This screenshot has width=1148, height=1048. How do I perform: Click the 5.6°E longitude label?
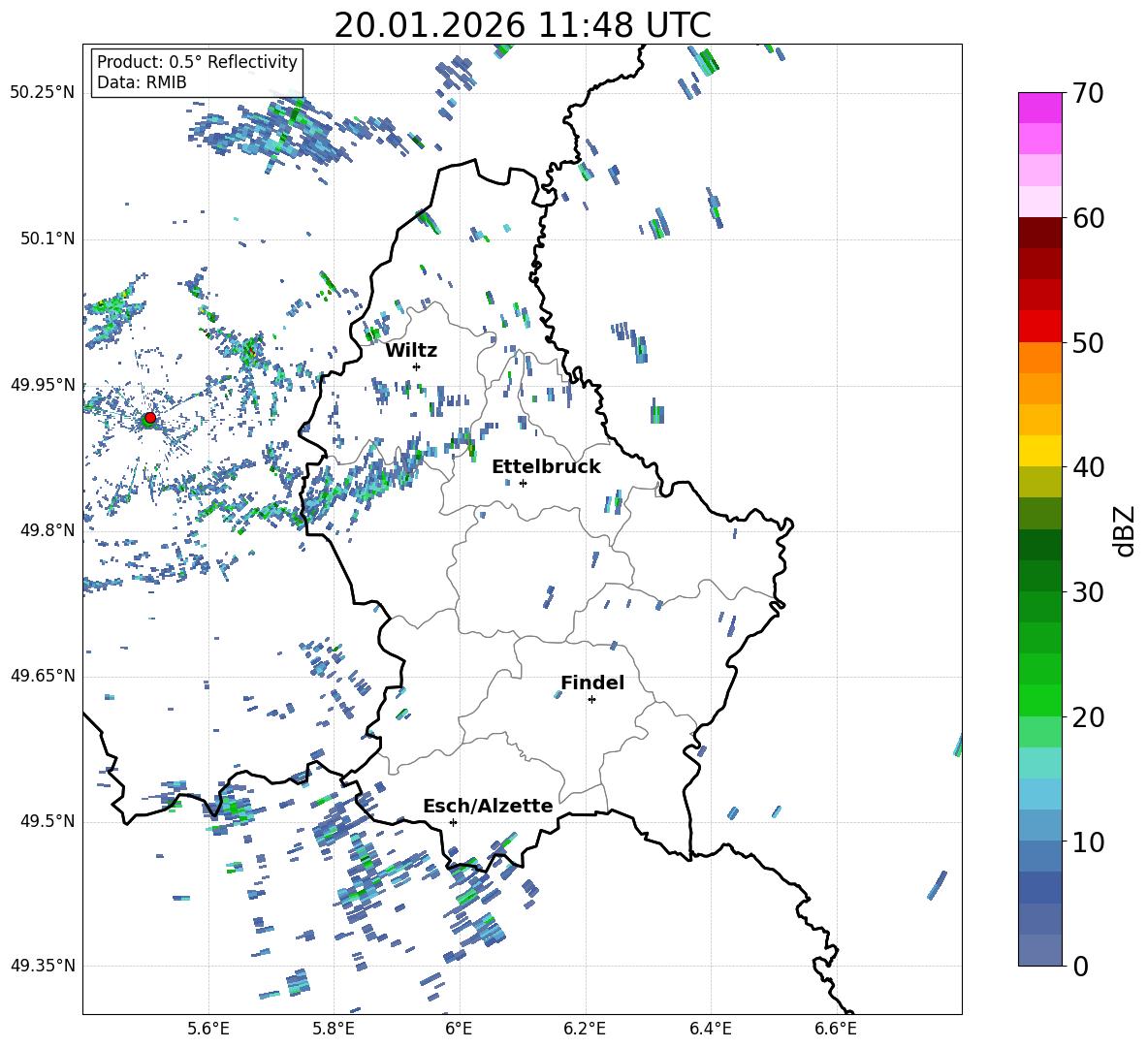[208, 1029]
